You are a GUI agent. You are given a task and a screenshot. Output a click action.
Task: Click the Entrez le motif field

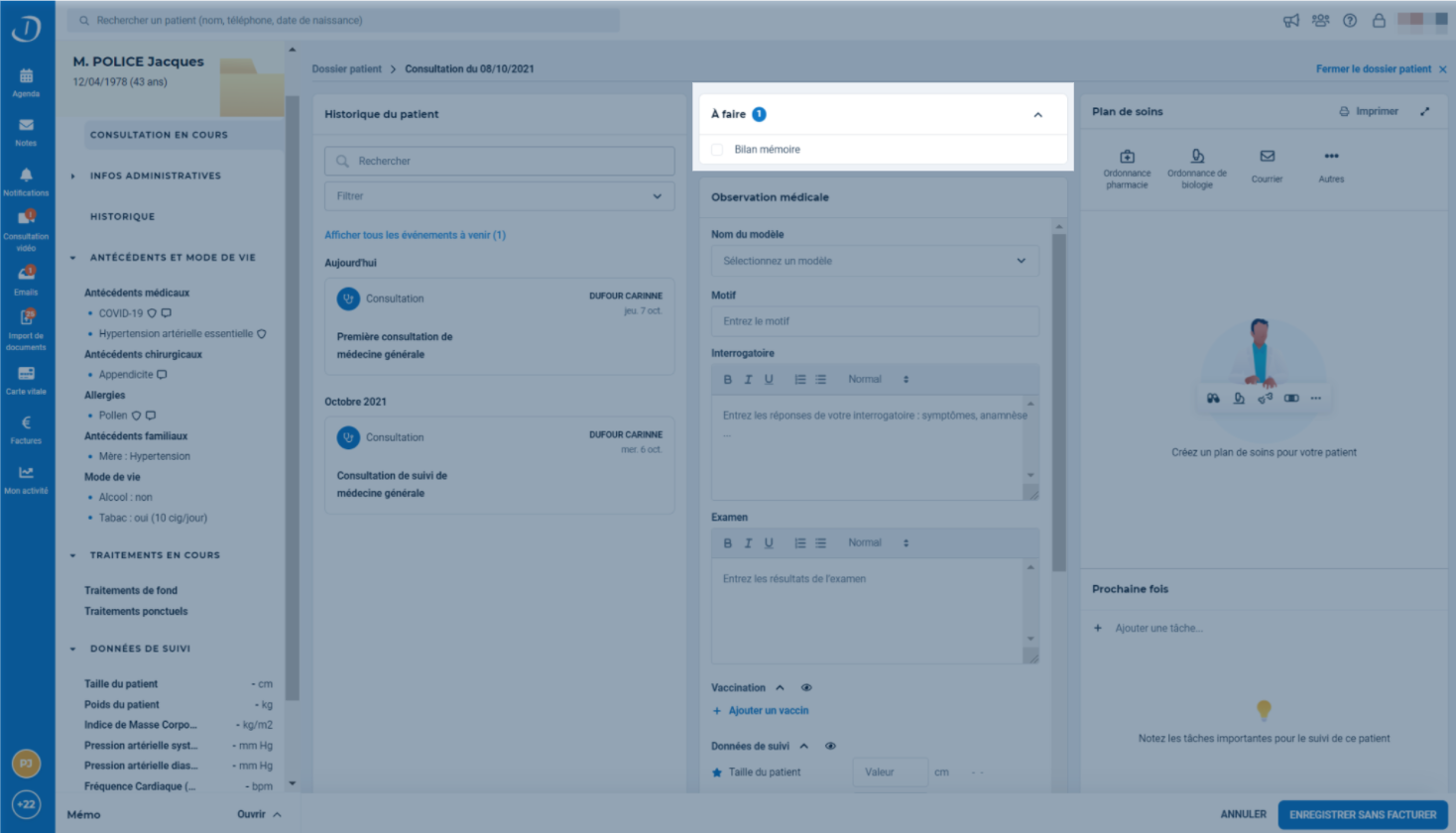point(875,321)
